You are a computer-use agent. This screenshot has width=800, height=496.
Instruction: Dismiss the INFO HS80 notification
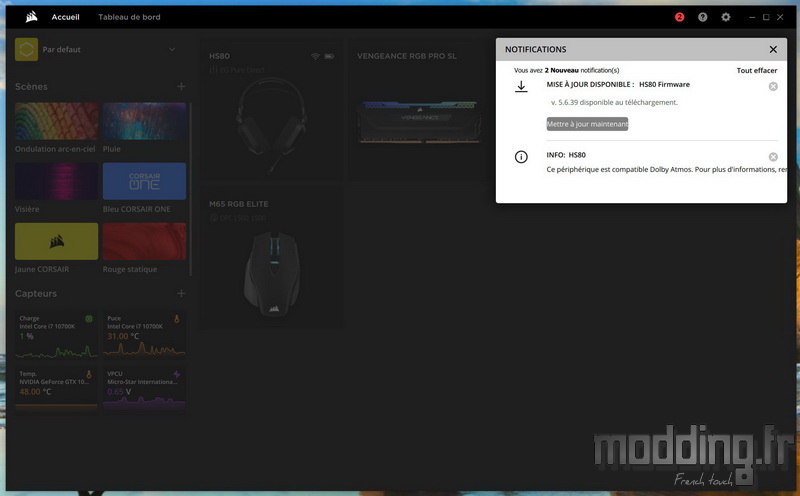[773, 157]
